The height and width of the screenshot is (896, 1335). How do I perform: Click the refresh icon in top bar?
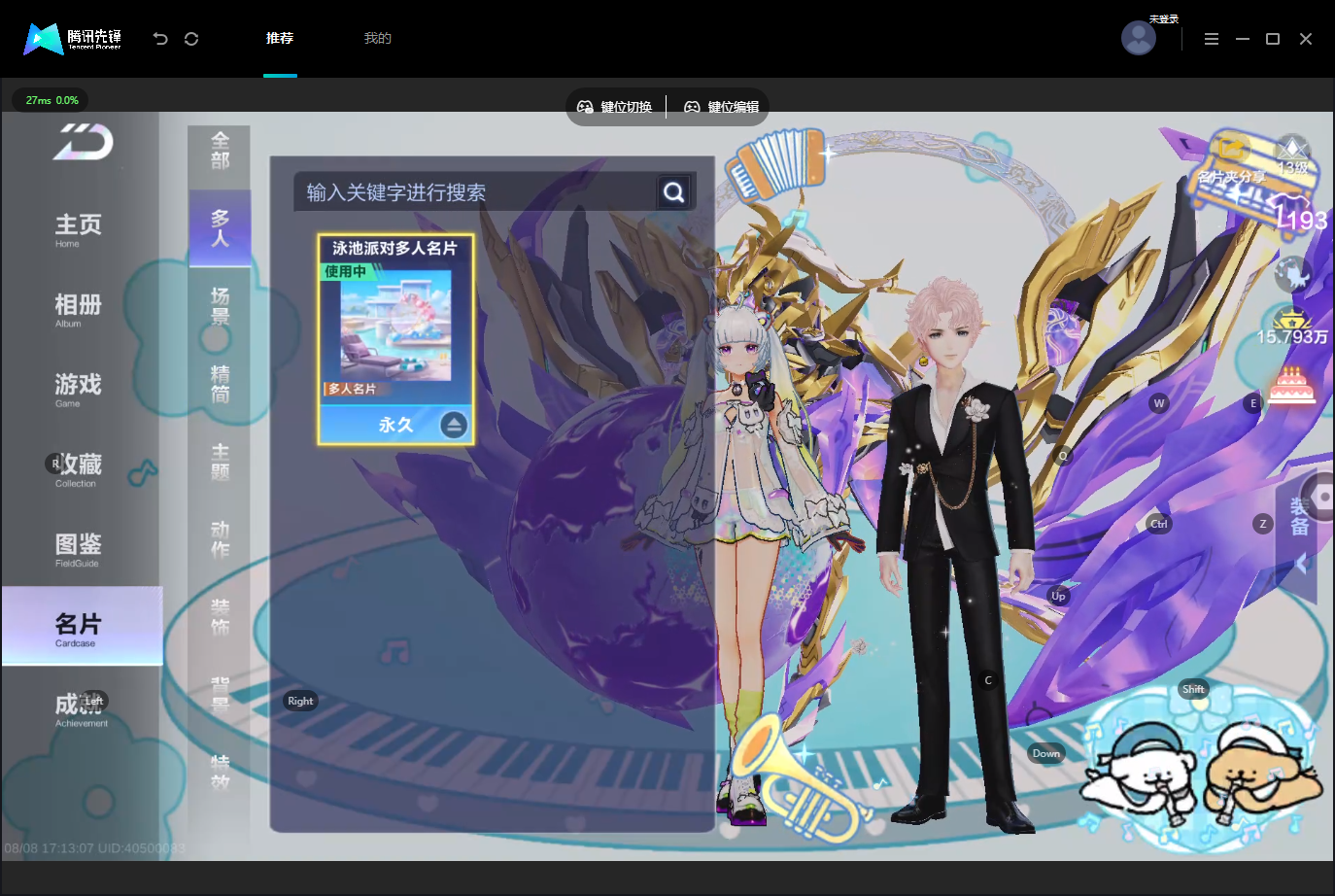pyautogui.click(x=191, y=39)
